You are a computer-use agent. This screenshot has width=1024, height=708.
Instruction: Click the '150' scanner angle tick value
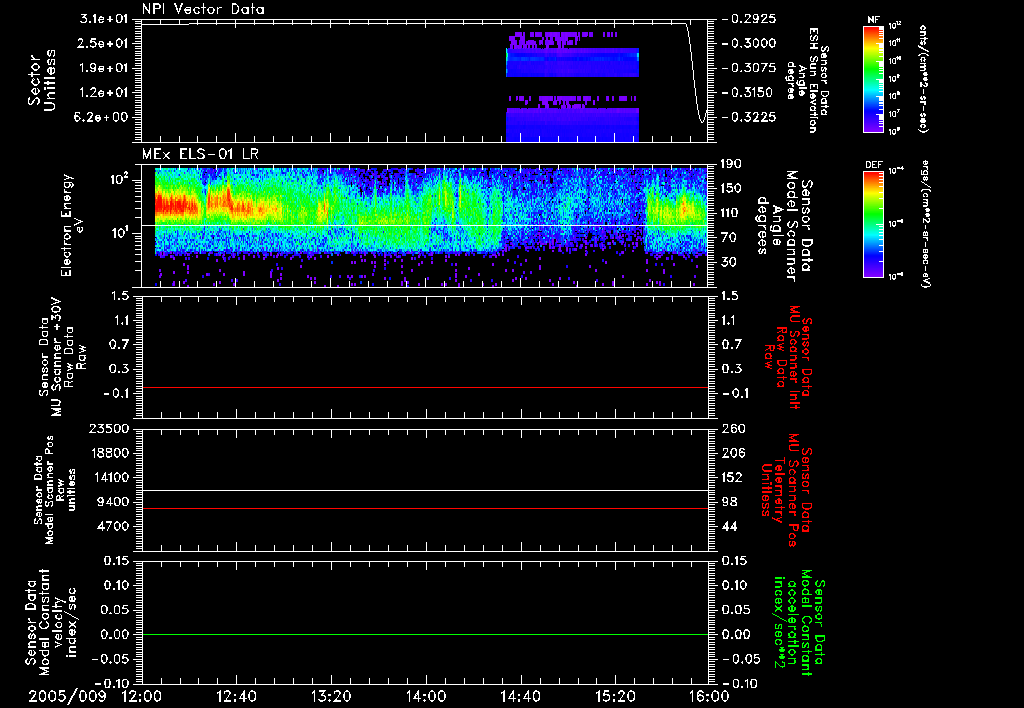coord(731,189)
